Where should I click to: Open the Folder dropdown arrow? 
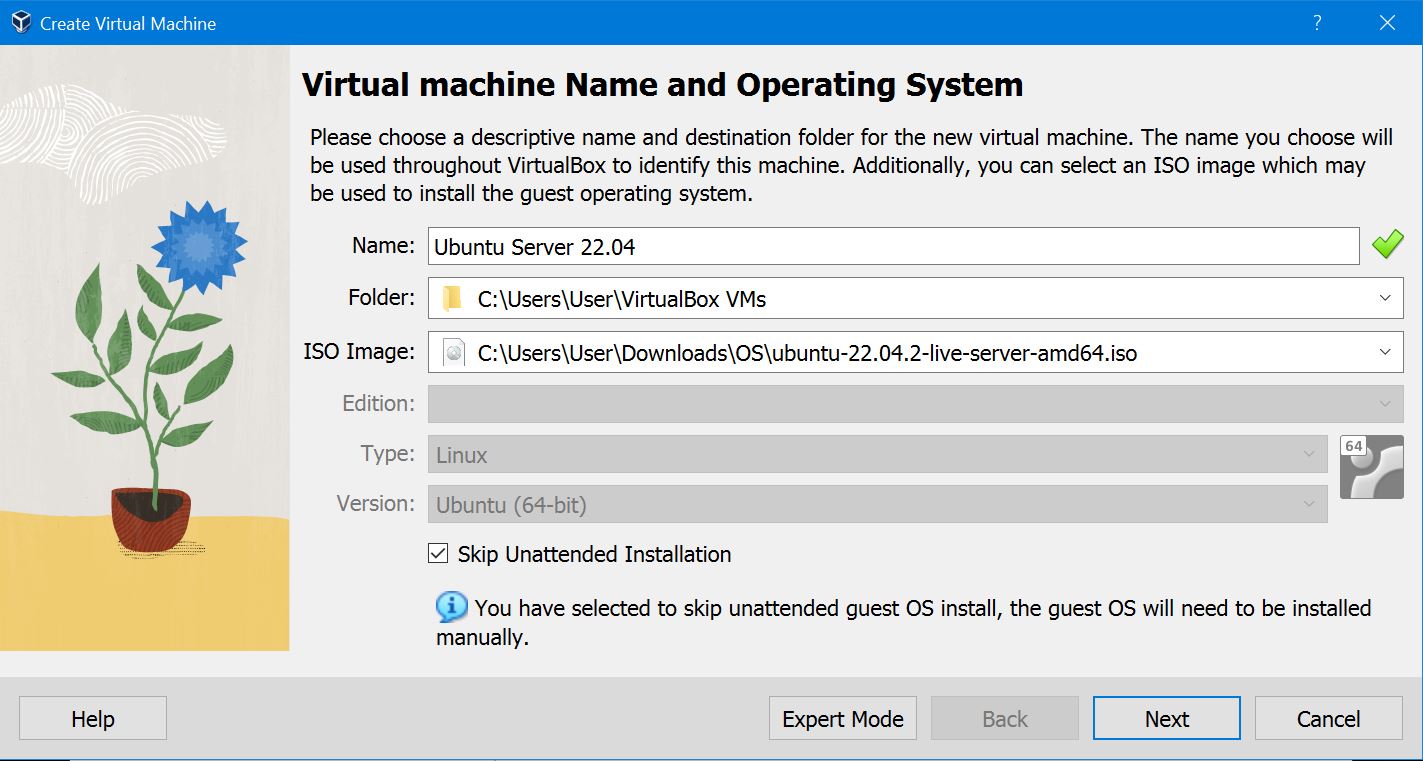(1385, 298)
